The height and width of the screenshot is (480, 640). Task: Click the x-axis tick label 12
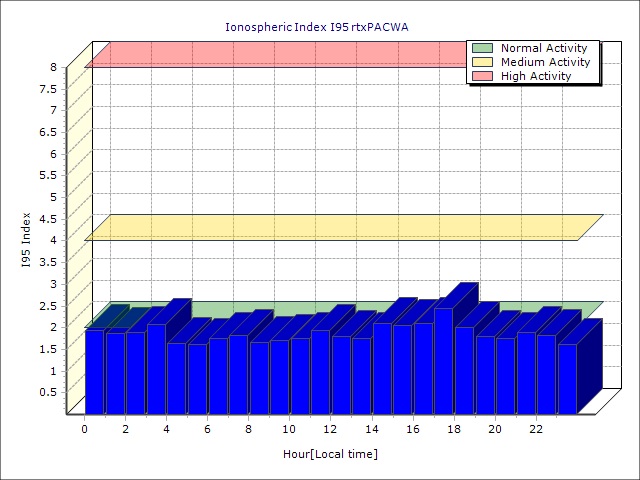point(330,429)
